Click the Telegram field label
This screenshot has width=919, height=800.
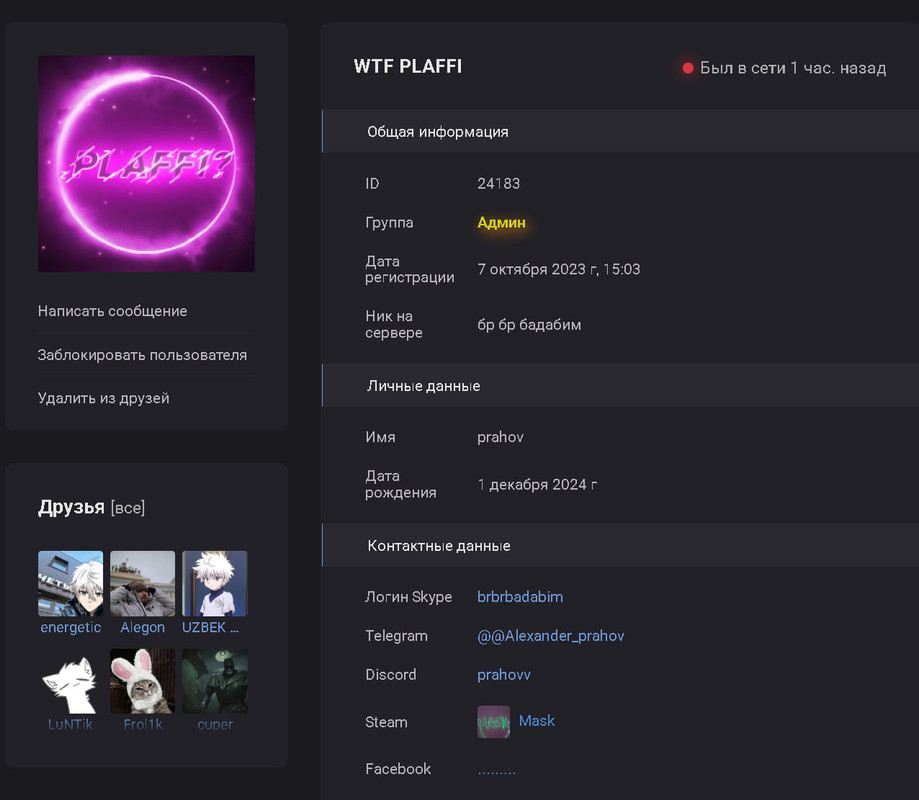pyautogui.click(x=396, y=636)
